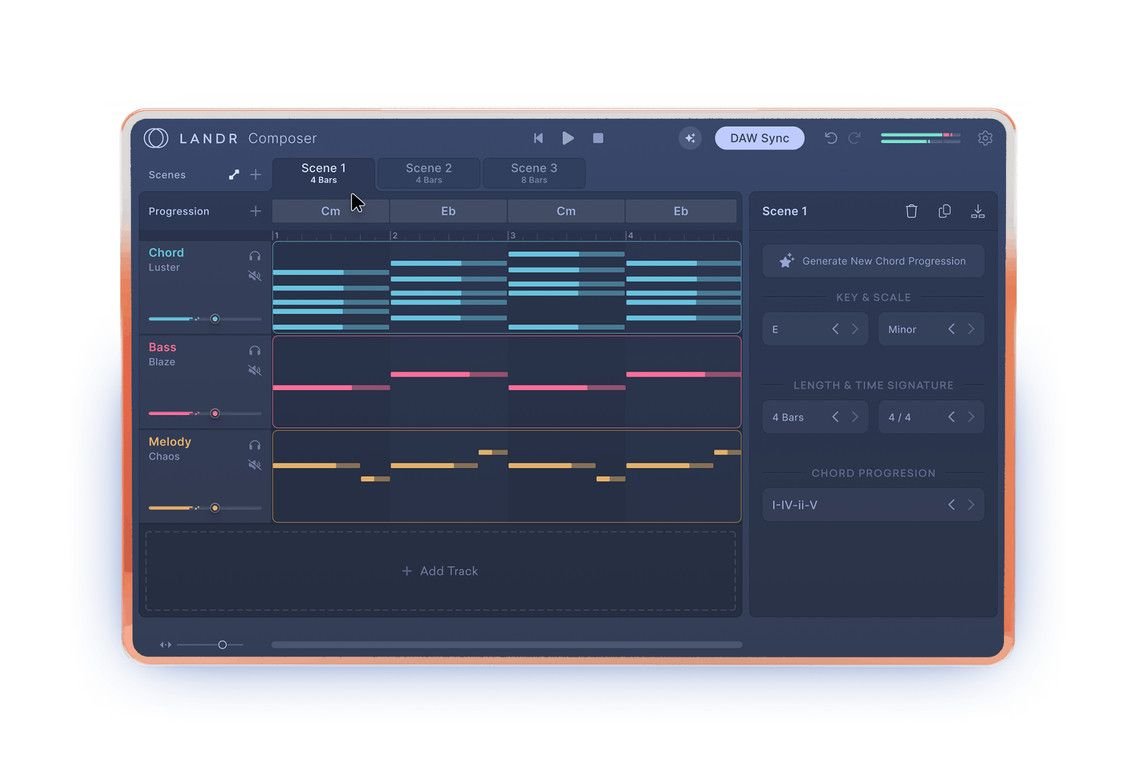The height and width of the screenshot is (774, 1133).
Task: Open settings with the gear icon
Action: tap(985, 138)
